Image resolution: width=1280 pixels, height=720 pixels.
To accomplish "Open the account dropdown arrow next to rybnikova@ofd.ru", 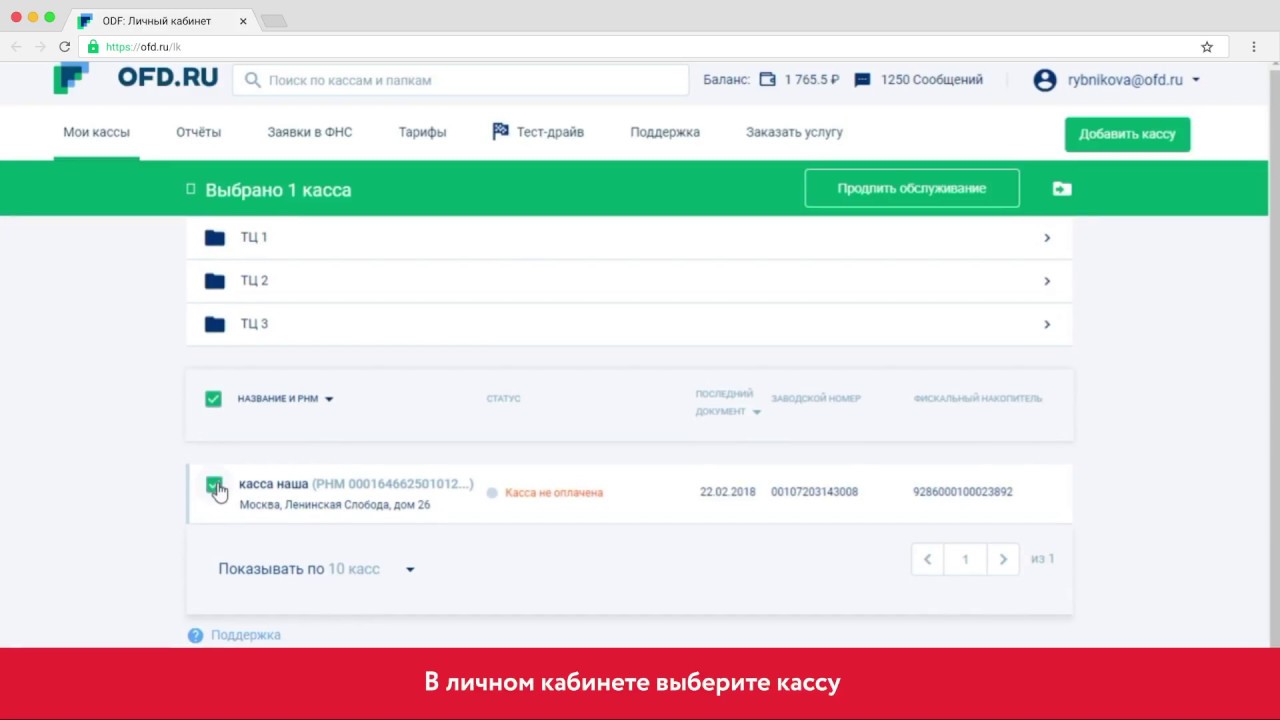I will 1196,80.
